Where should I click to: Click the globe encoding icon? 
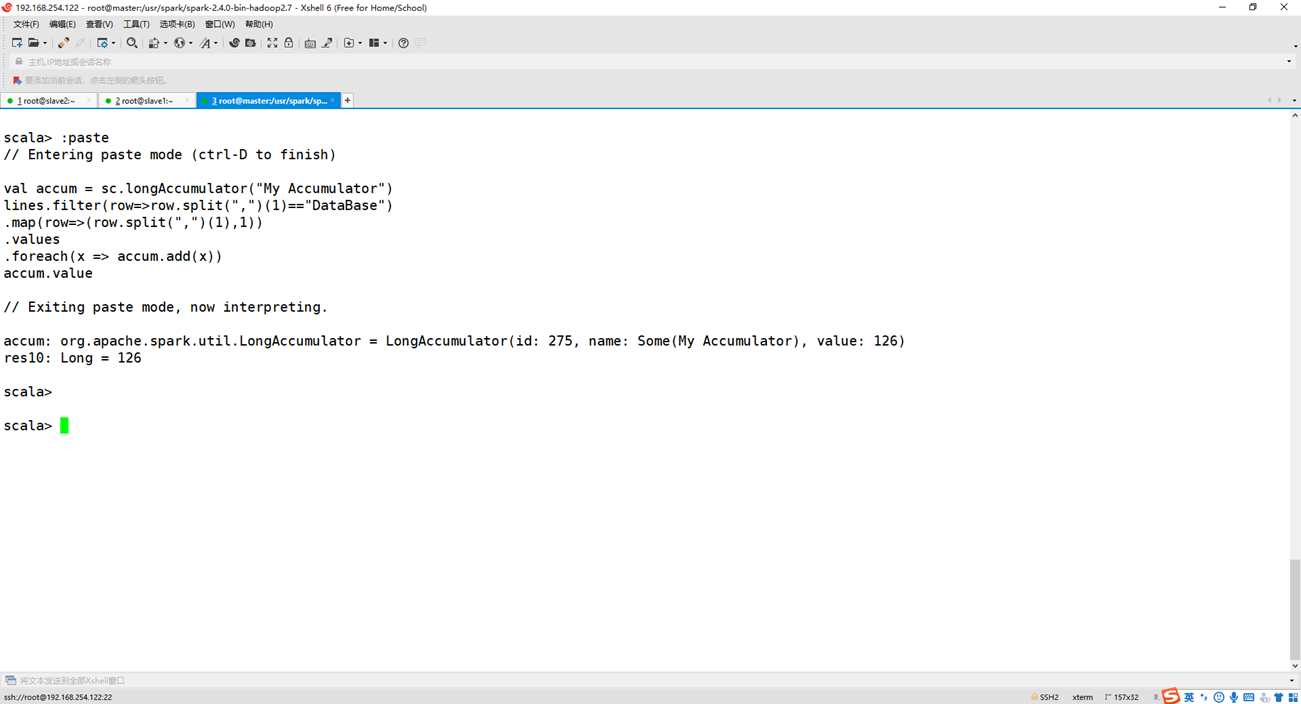tap(180, 43)
